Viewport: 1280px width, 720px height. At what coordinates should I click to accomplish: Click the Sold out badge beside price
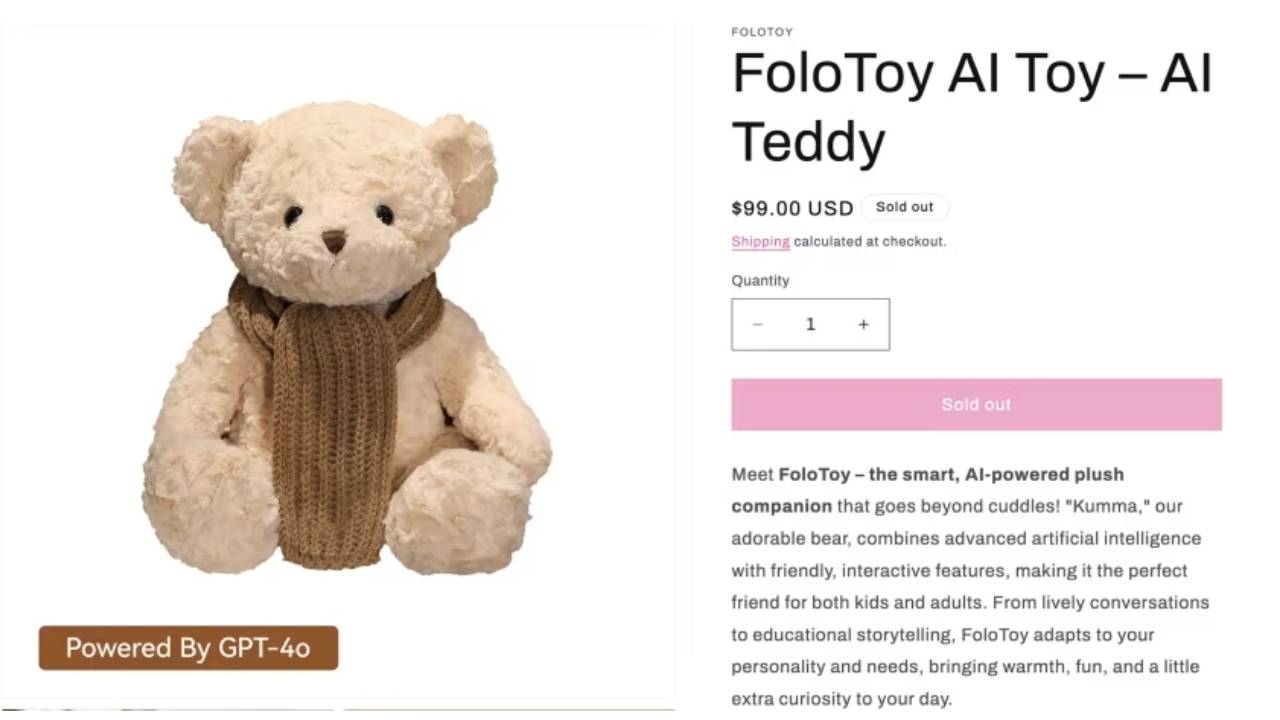tap(904, 207)
